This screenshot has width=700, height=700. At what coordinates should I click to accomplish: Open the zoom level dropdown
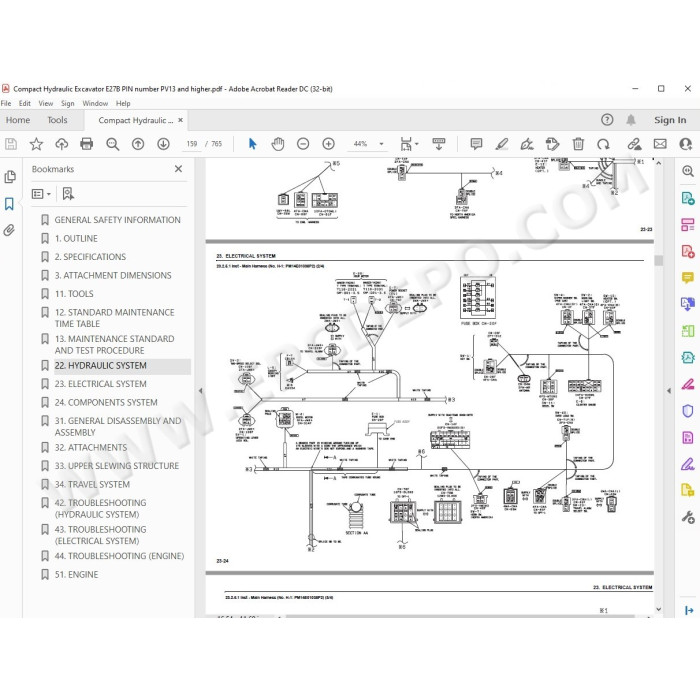pyautogui.click(x=381, y=144)
